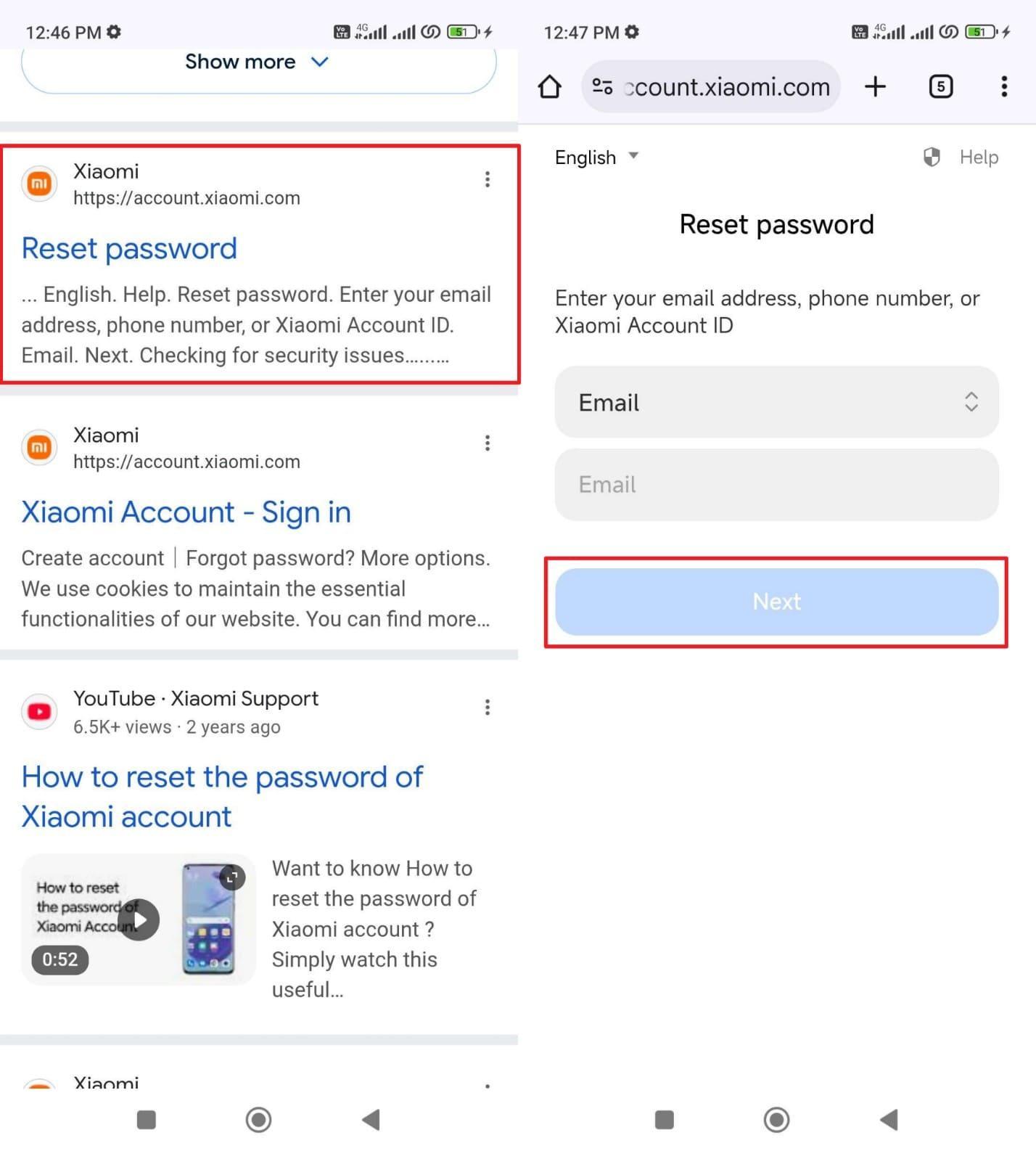Open the Reset password search result
The height and width of the screenshot is (1151, 1036).
129,249
